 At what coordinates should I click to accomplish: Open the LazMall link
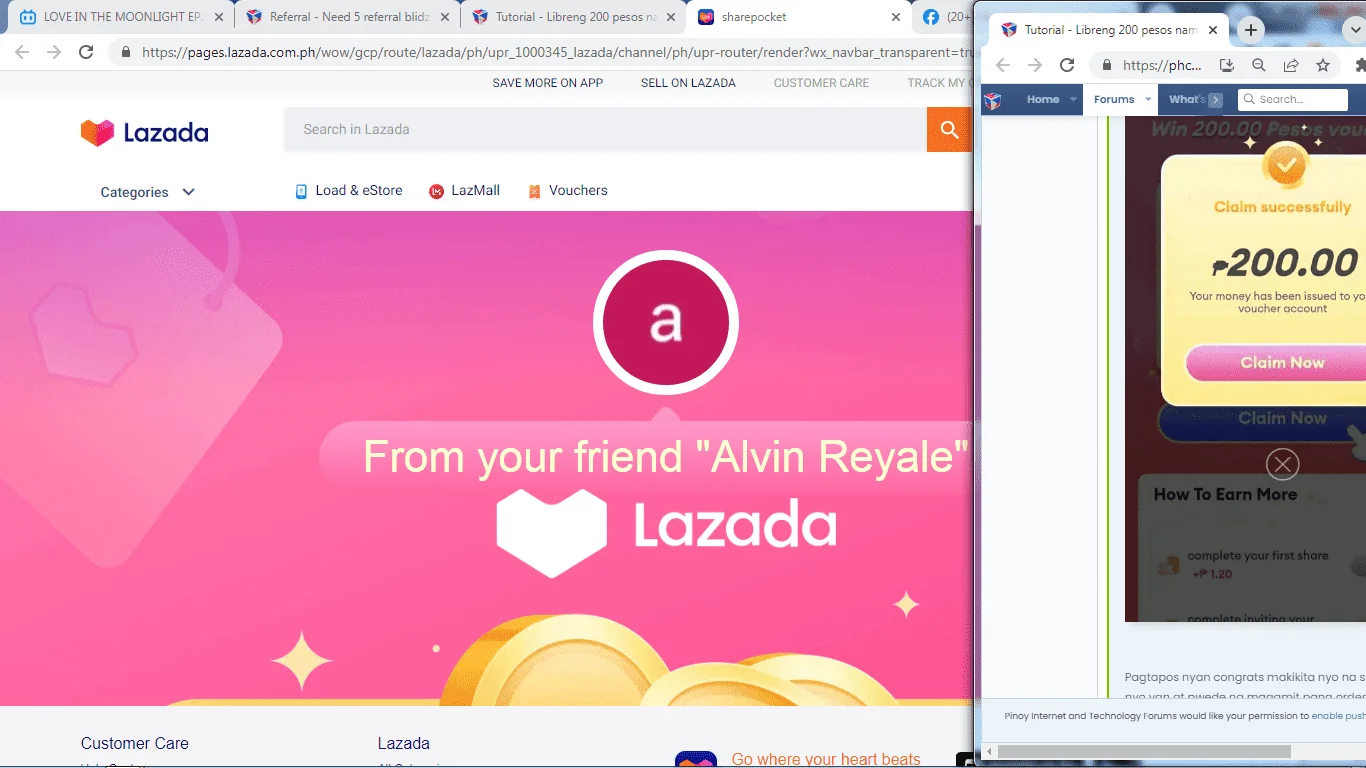(x=475, y=191)
